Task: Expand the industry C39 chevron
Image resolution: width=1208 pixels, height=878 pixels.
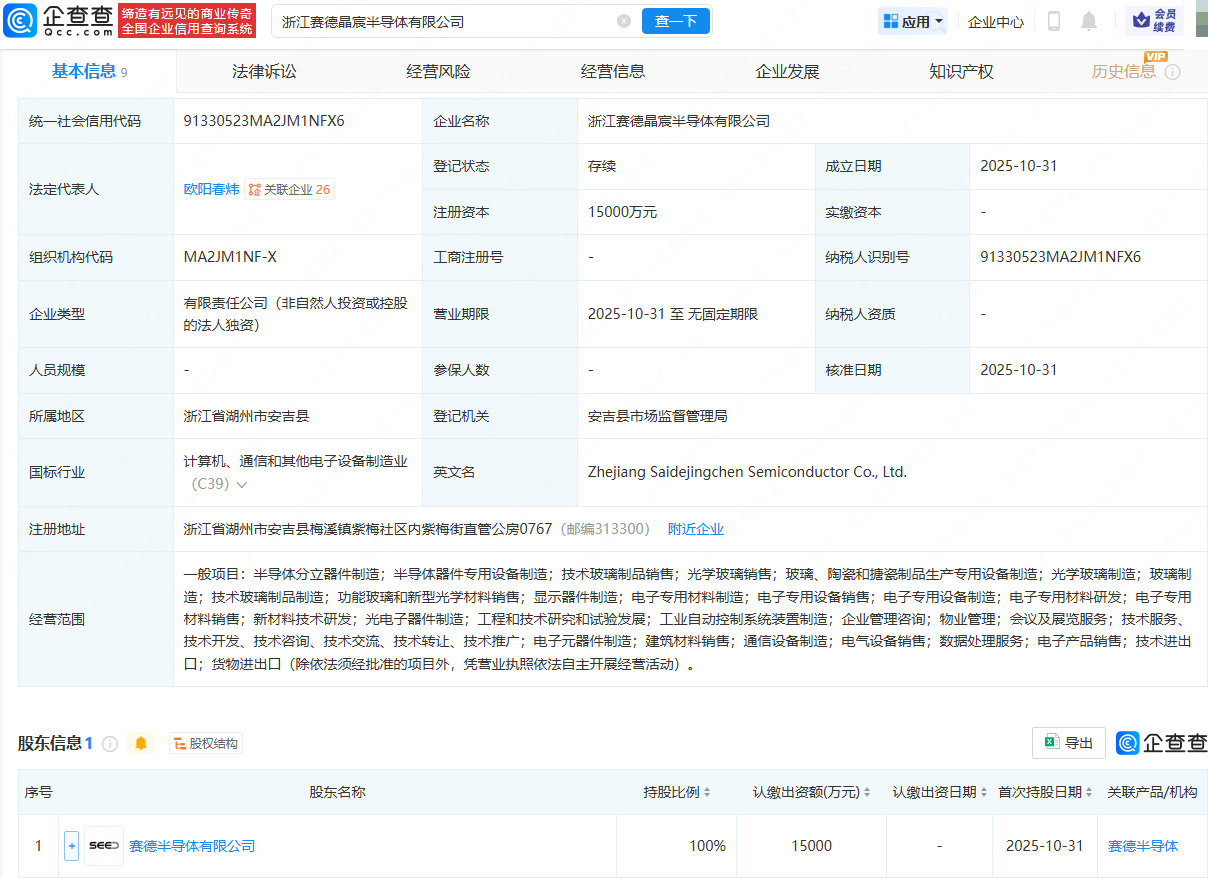Action: coord(241,485)
